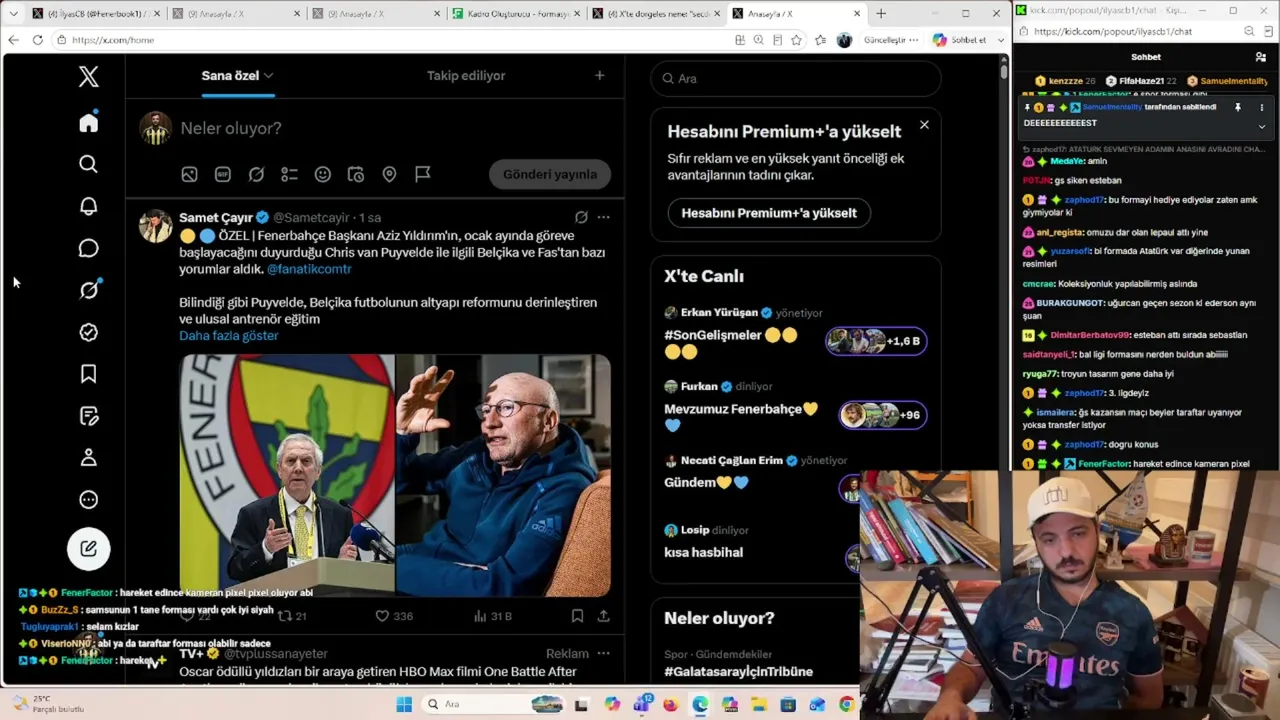Screen dimensions: 1280x720
Task: Switch to Takip ediliyor tab
Action: (466, 76)
